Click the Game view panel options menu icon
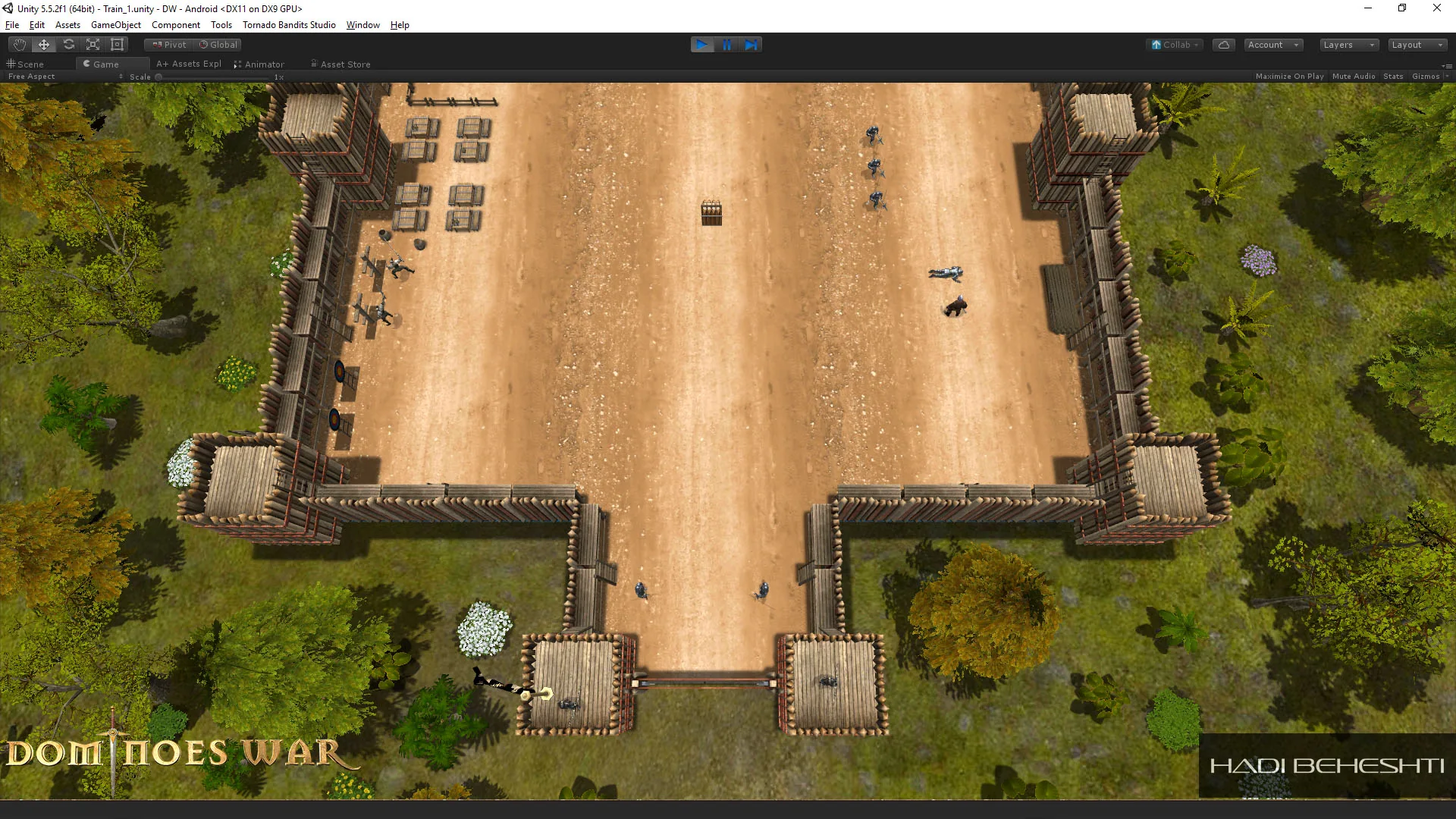 (1446, 66)
